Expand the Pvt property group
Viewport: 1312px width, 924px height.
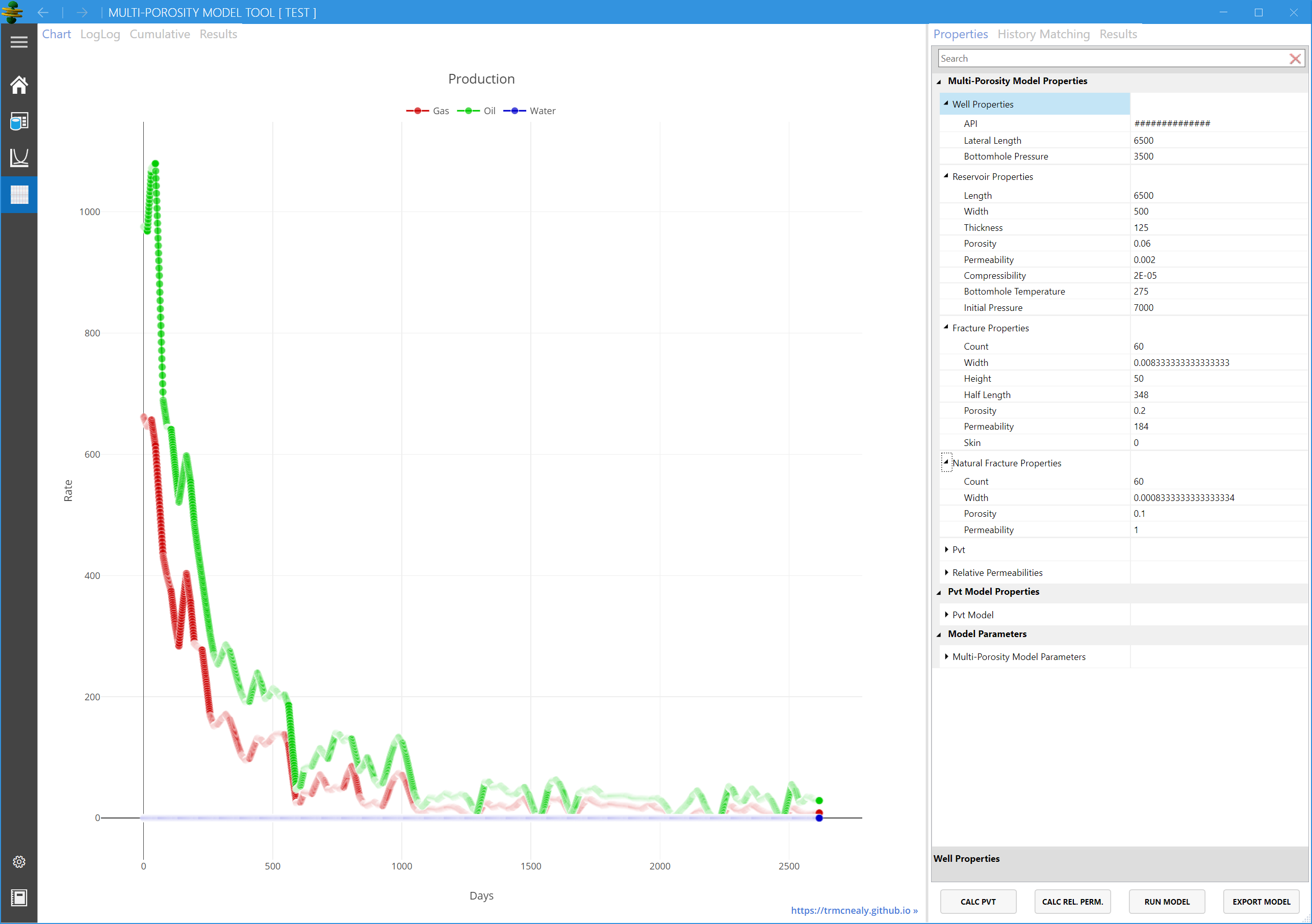947,549
